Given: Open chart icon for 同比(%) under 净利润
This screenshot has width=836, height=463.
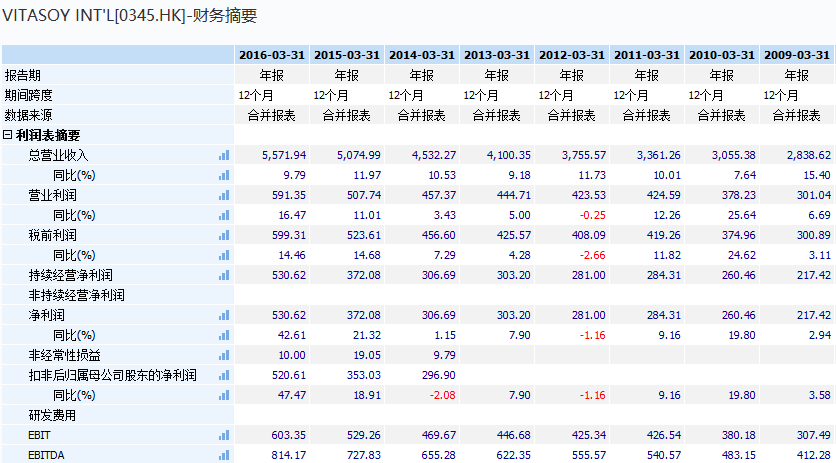Looking at the screenshot, I should (x=224, y=335).
